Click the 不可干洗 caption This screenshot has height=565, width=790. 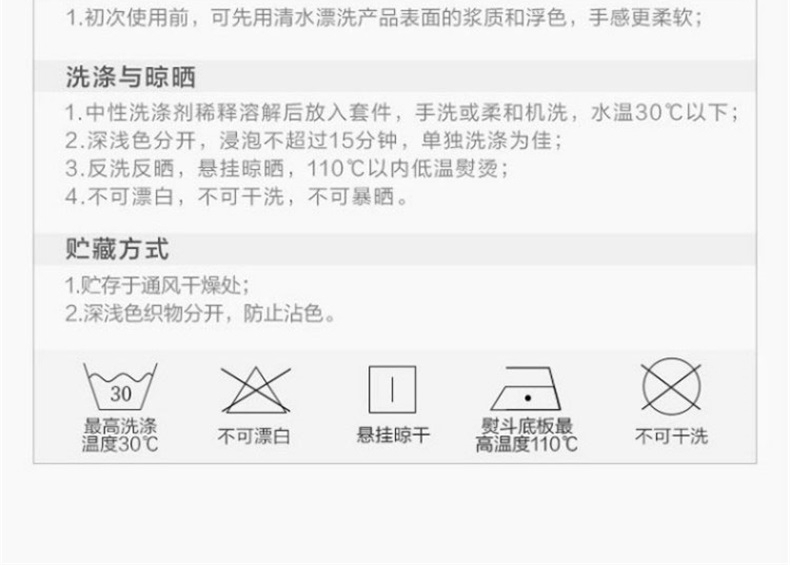click(x=672, y=436)
